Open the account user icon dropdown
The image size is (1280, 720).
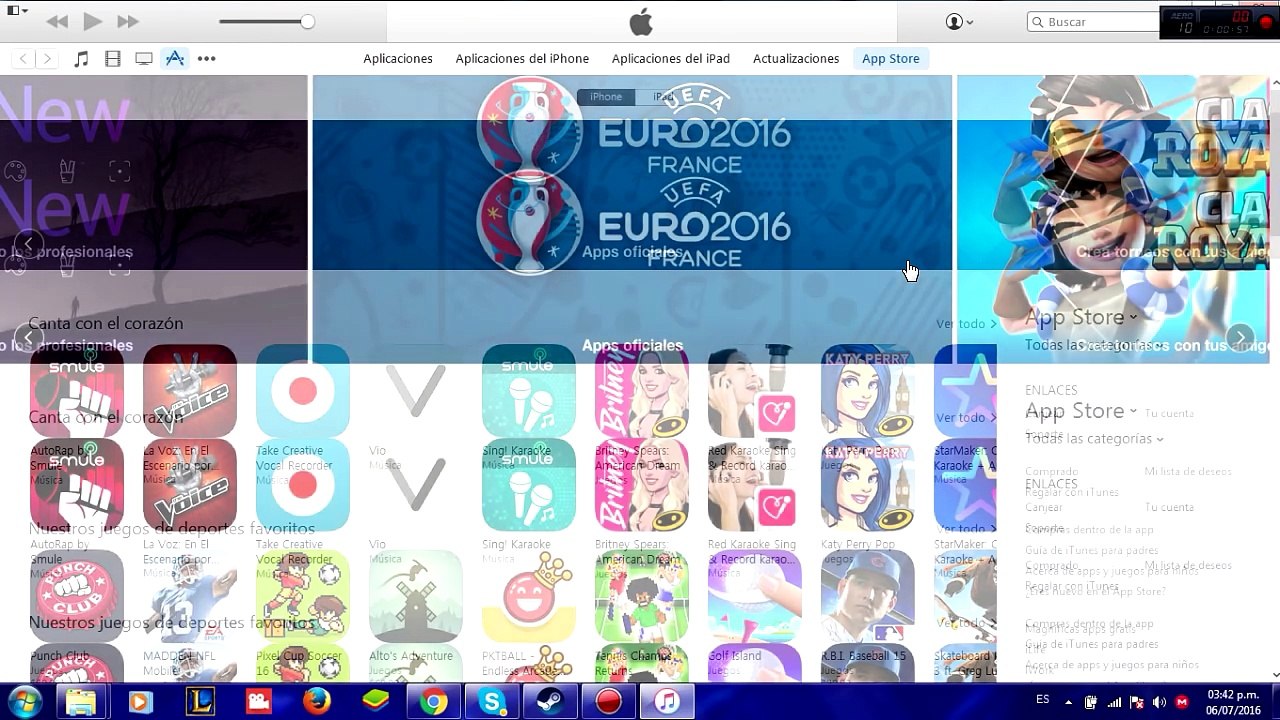click(x=959, y=22)
